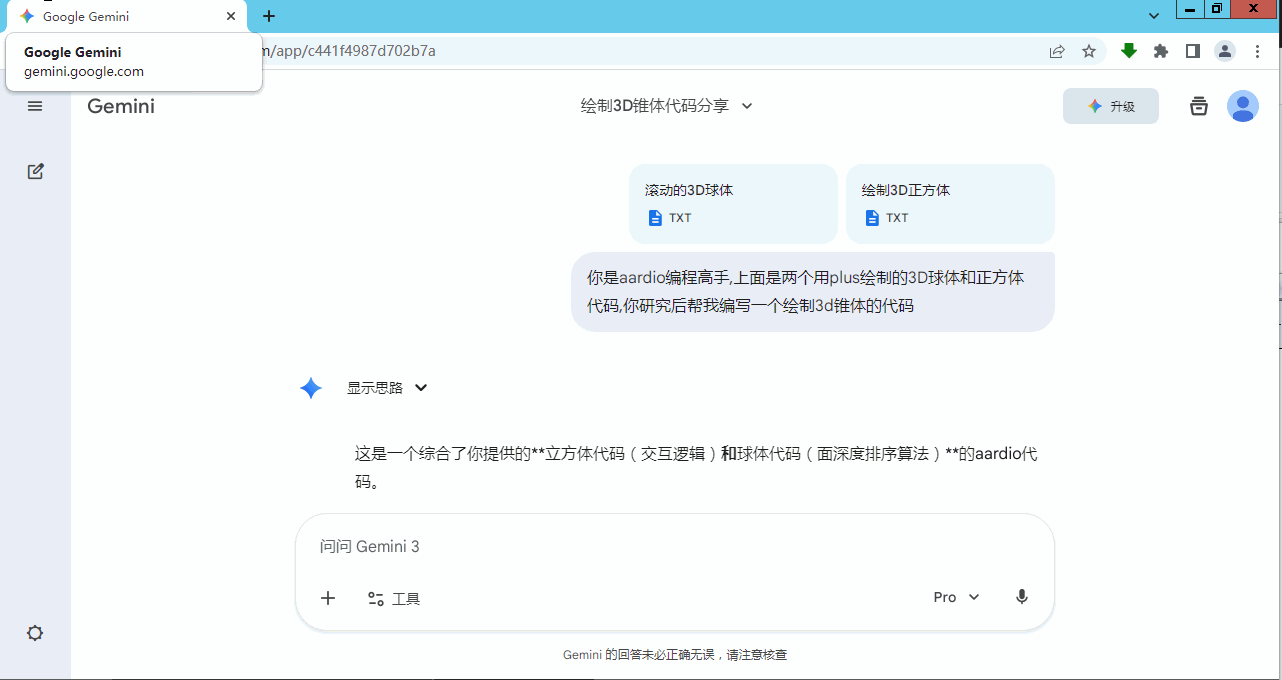Screen dimensions: 1282x680
Task: Open the 滚动的3D球体 TXT attachment
Action: tap(732, 204)
